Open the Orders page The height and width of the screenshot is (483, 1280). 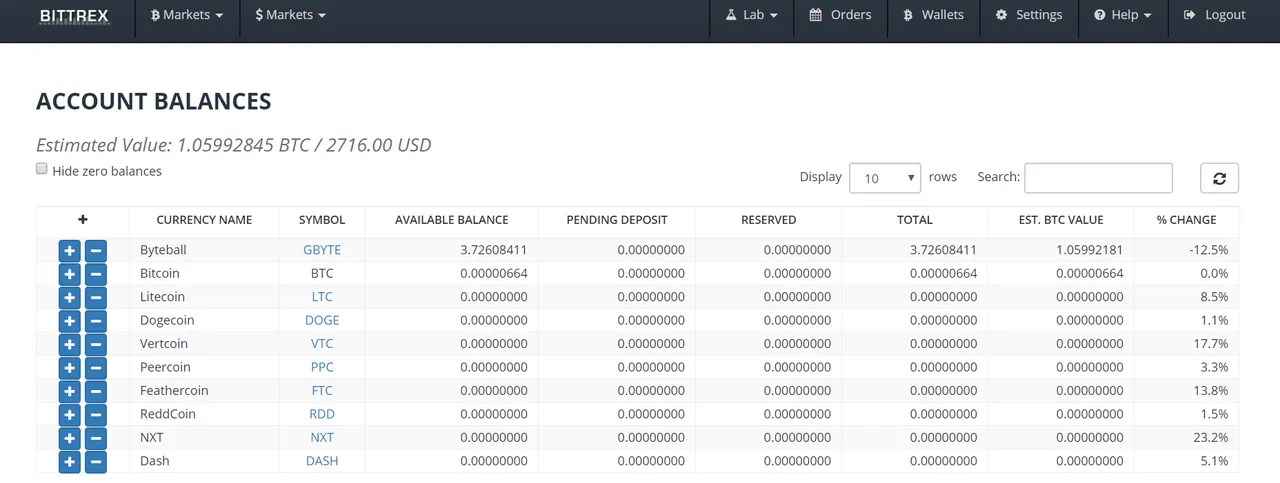[x=841, y=15]
